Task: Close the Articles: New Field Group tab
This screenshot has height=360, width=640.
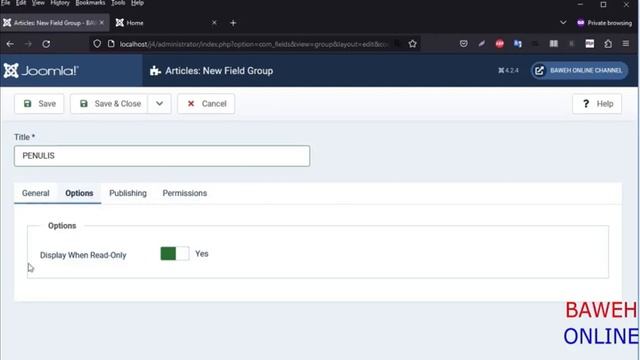Action: 102,23
